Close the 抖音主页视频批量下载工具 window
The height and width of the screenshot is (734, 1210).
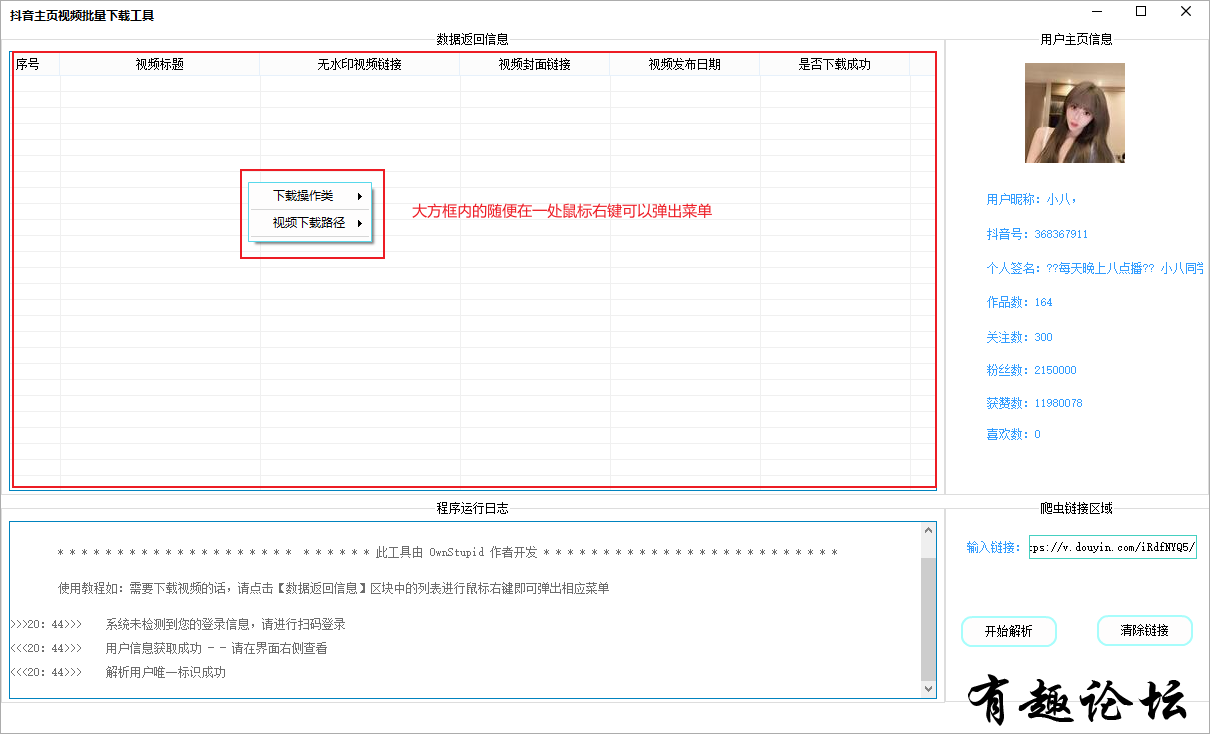(1186, 12)
